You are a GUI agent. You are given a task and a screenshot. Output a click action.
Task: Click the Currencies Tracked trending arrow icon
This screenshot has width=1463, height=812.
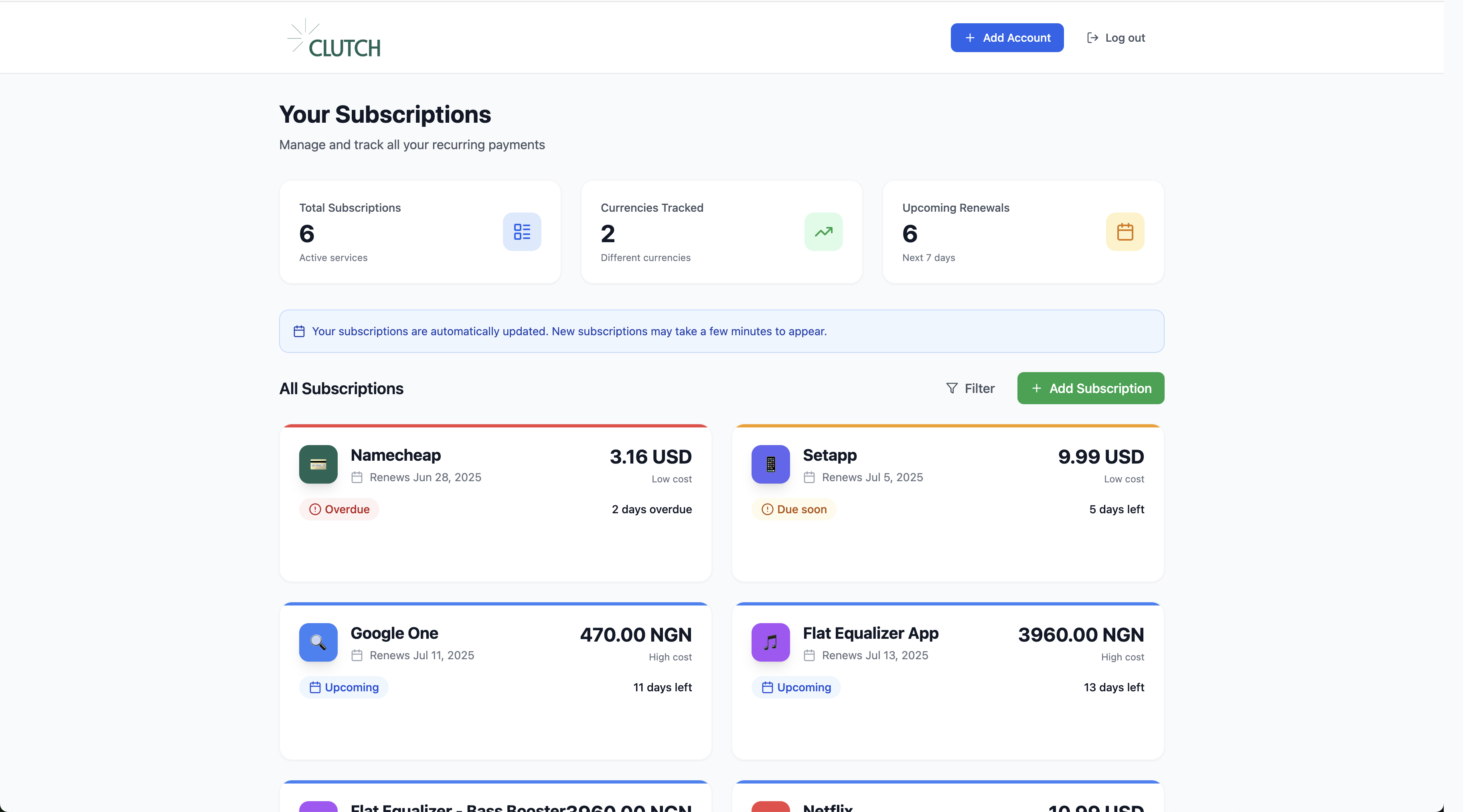tap(823, 232)
